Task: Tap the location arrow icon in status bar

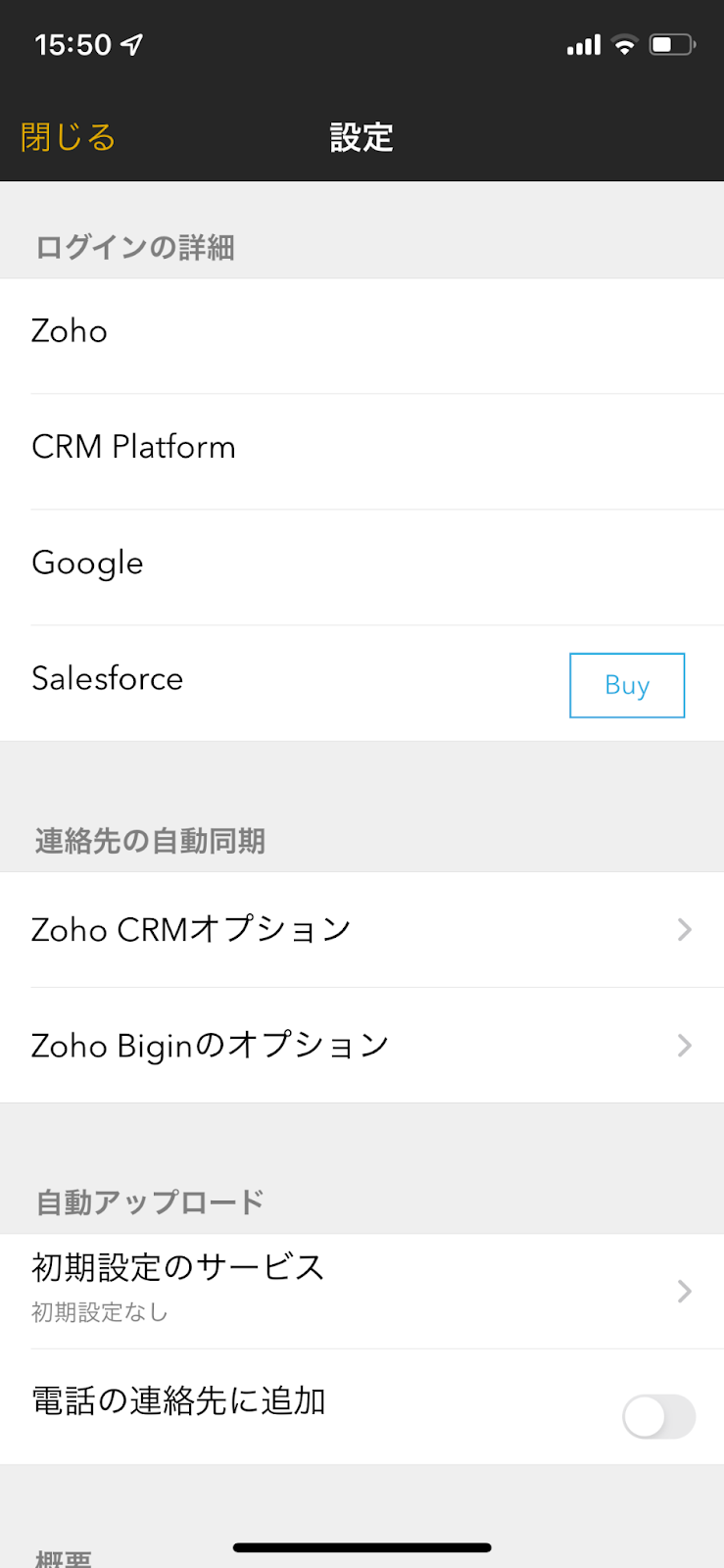Action: [132, 44]
